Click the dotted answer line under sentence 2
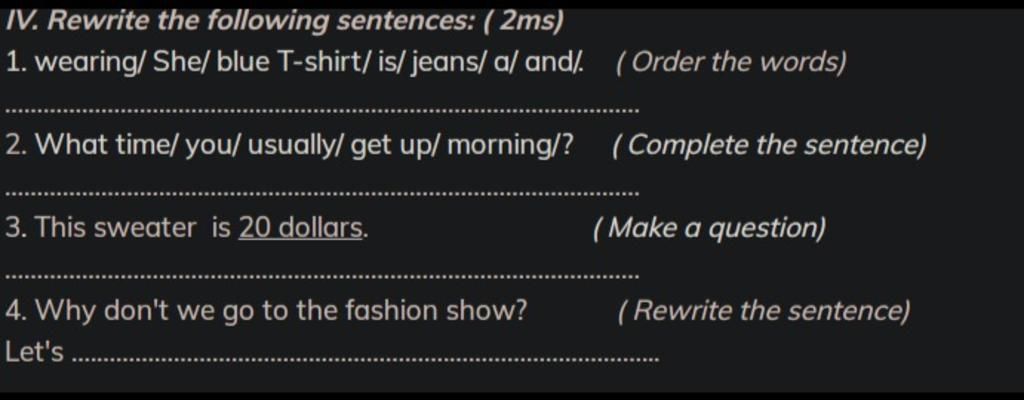Image resolution: width=1024 pixels, height=400 pixels. point(321,193)
